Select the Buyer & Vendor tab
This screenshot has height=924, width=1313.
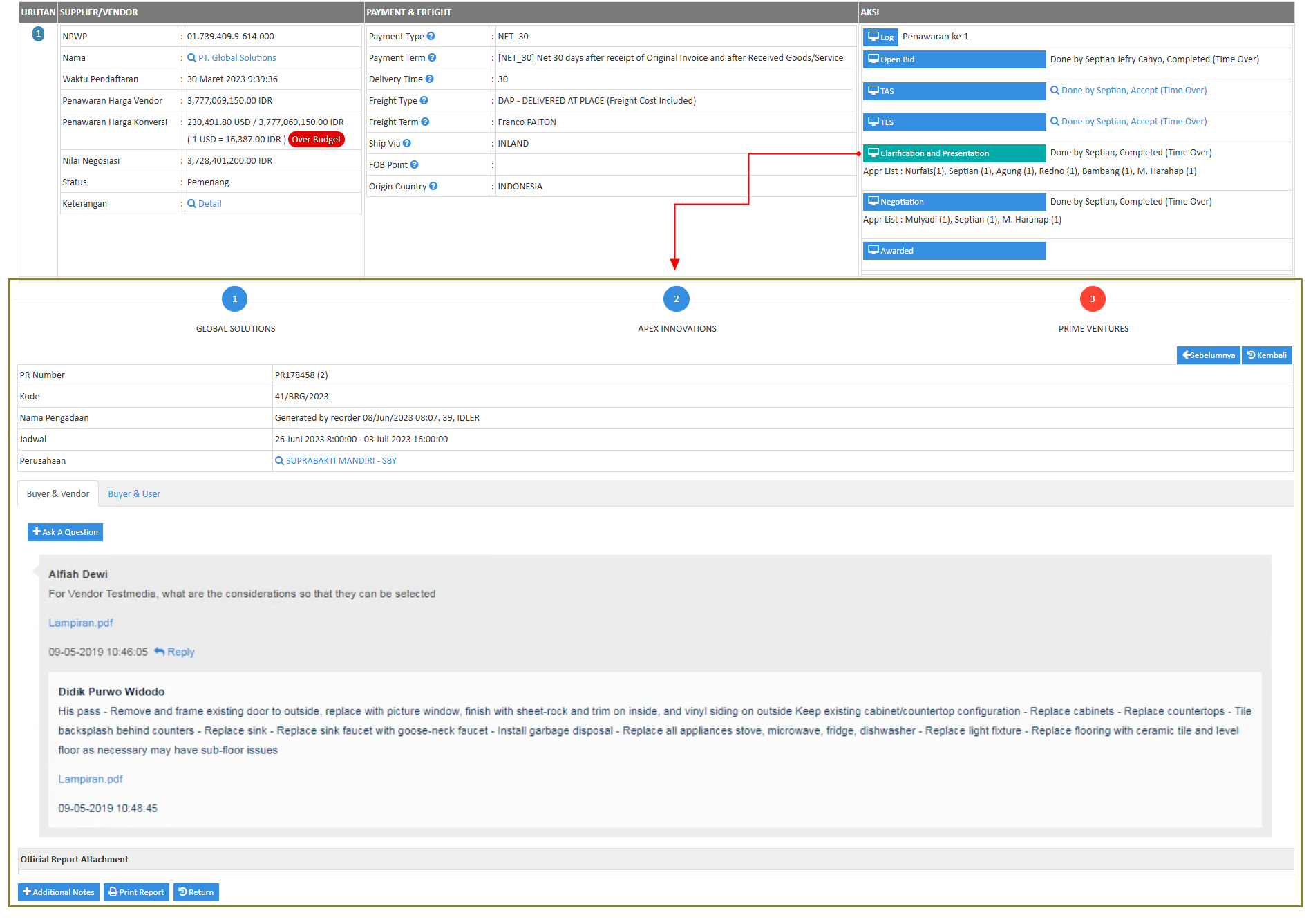point(57,493)
